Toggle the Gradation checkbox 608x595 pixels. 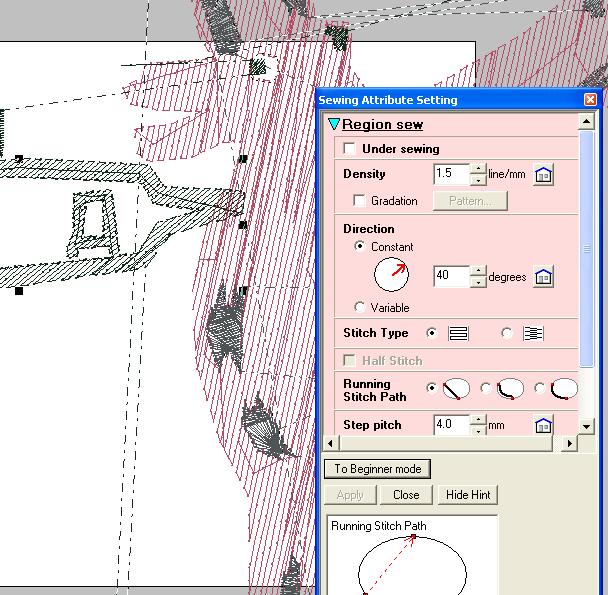tap(360, 201)
